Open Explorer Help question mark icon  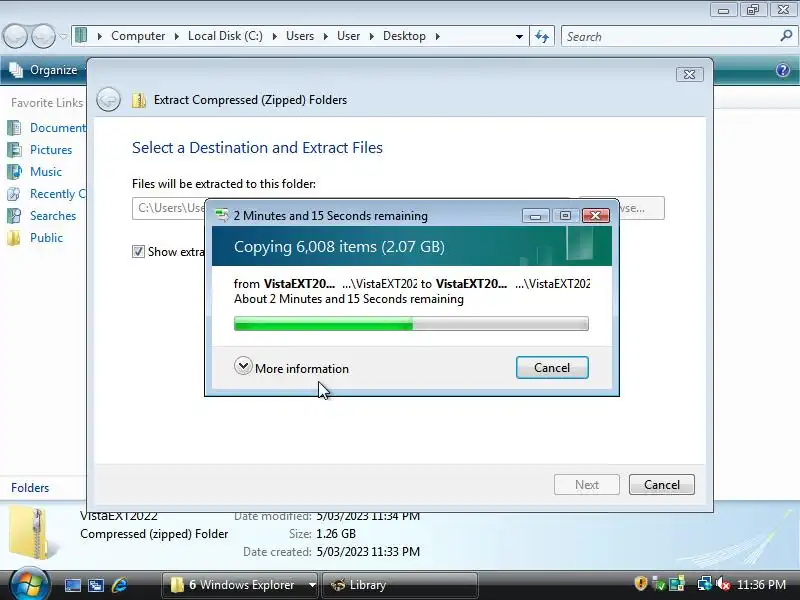(x=783, y=70)
